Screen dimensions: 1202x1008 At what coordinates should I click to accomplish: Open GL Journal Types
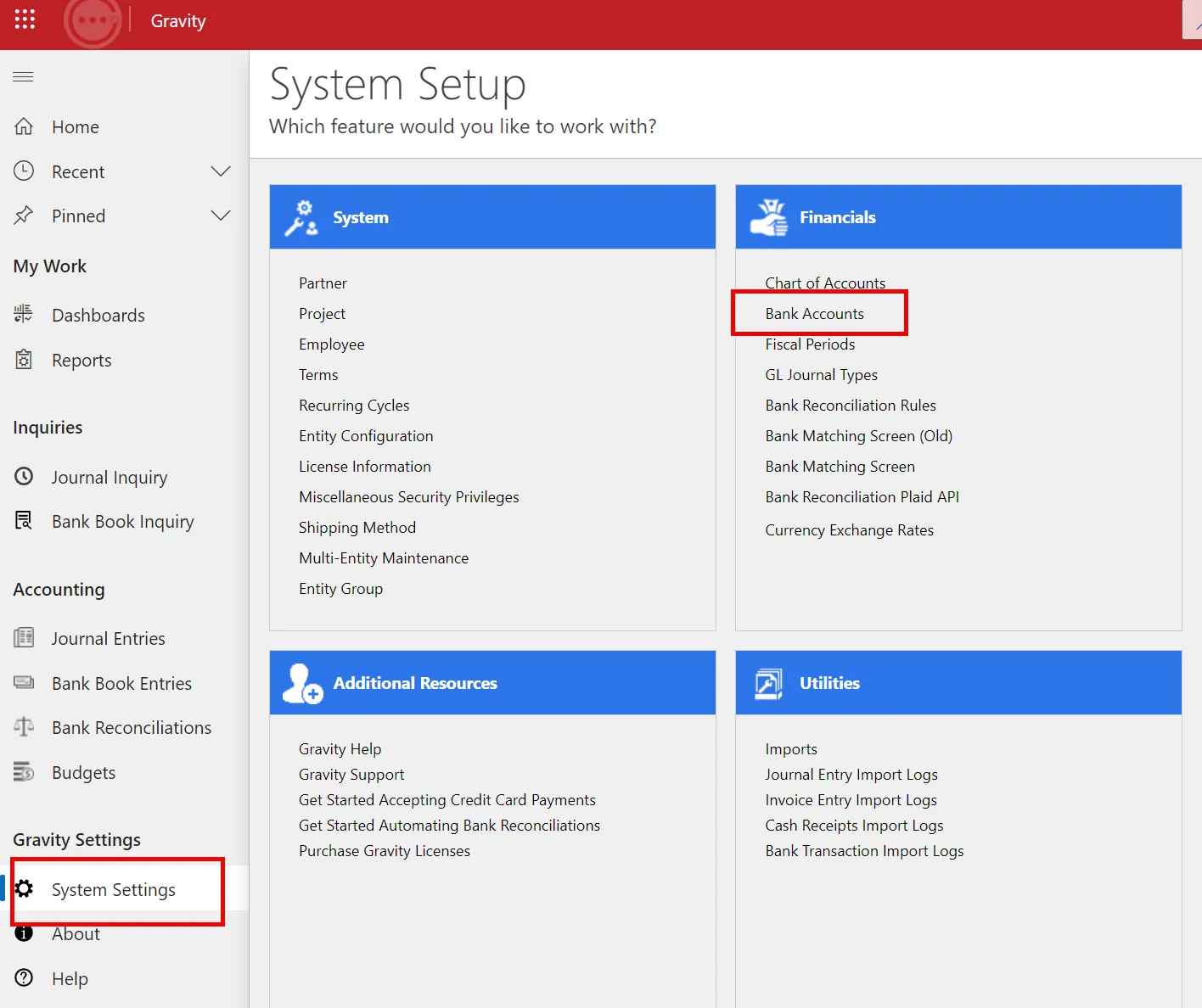pyautogui.click(x=821, y=375)
